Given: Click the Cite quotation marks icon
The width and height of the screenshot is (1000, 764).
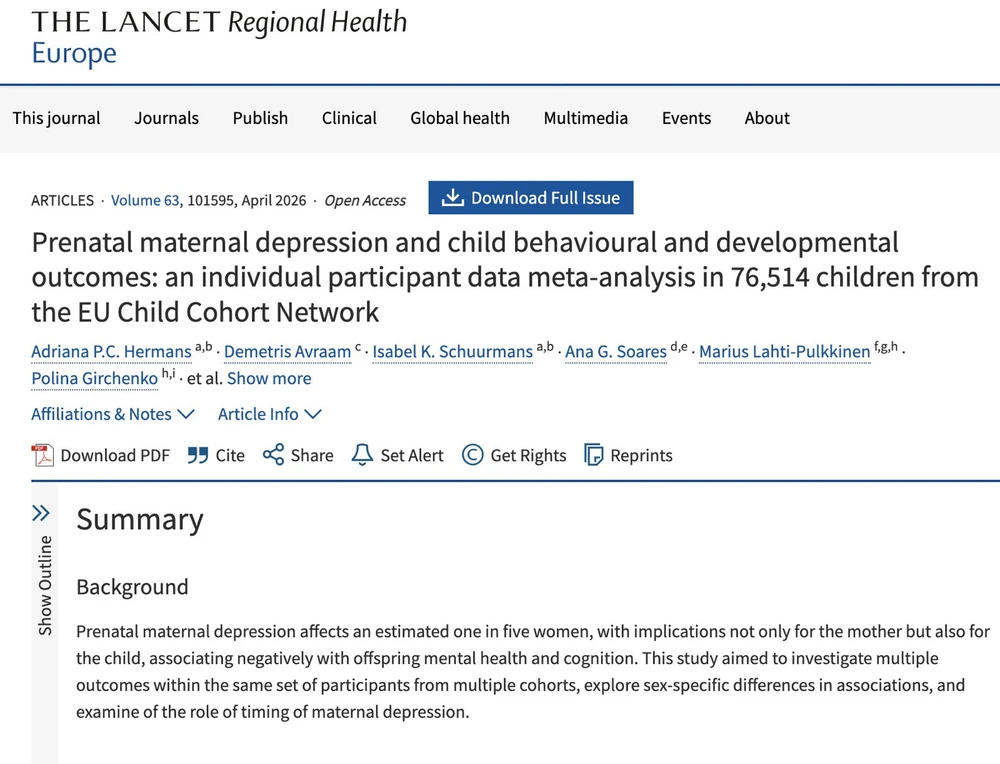Looking at the screenshot, I should point(198,455).
